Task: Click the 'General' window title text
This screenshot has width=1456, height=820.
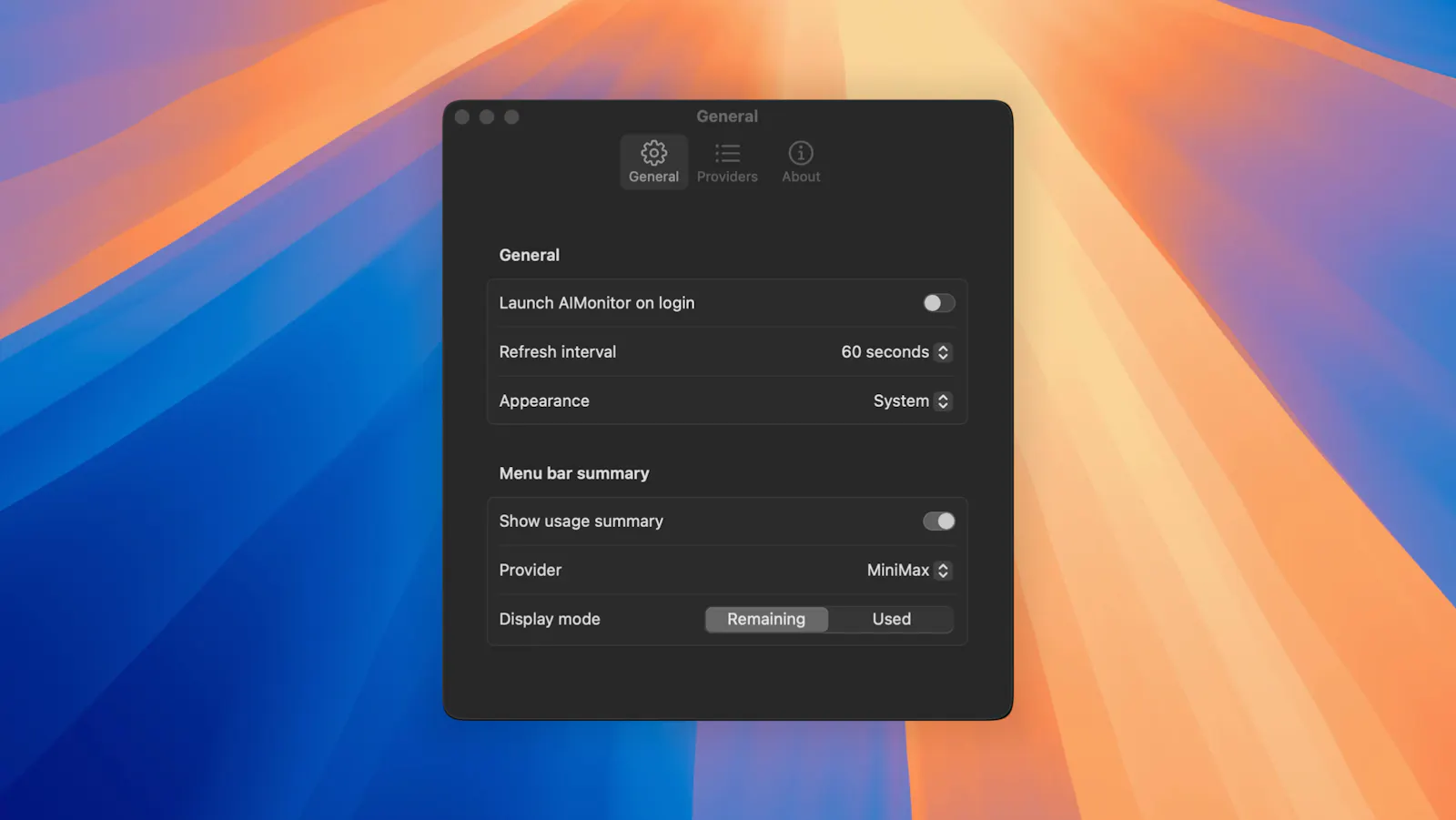Action: [727, 116]
